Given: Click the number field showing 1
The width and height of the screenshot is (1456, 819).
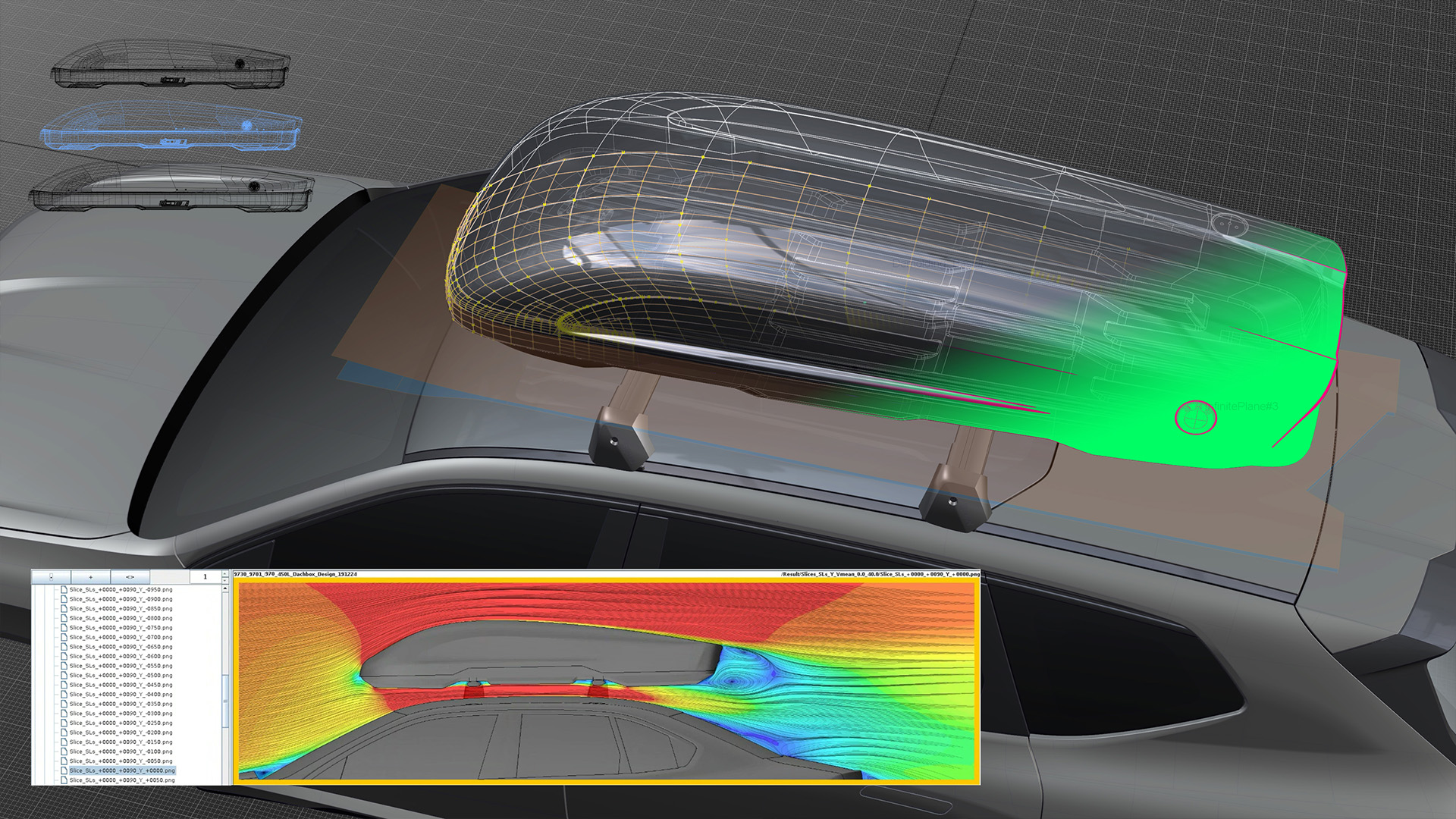Looking at the screenshot, I should pyautogui.click(x=205, y=577).
